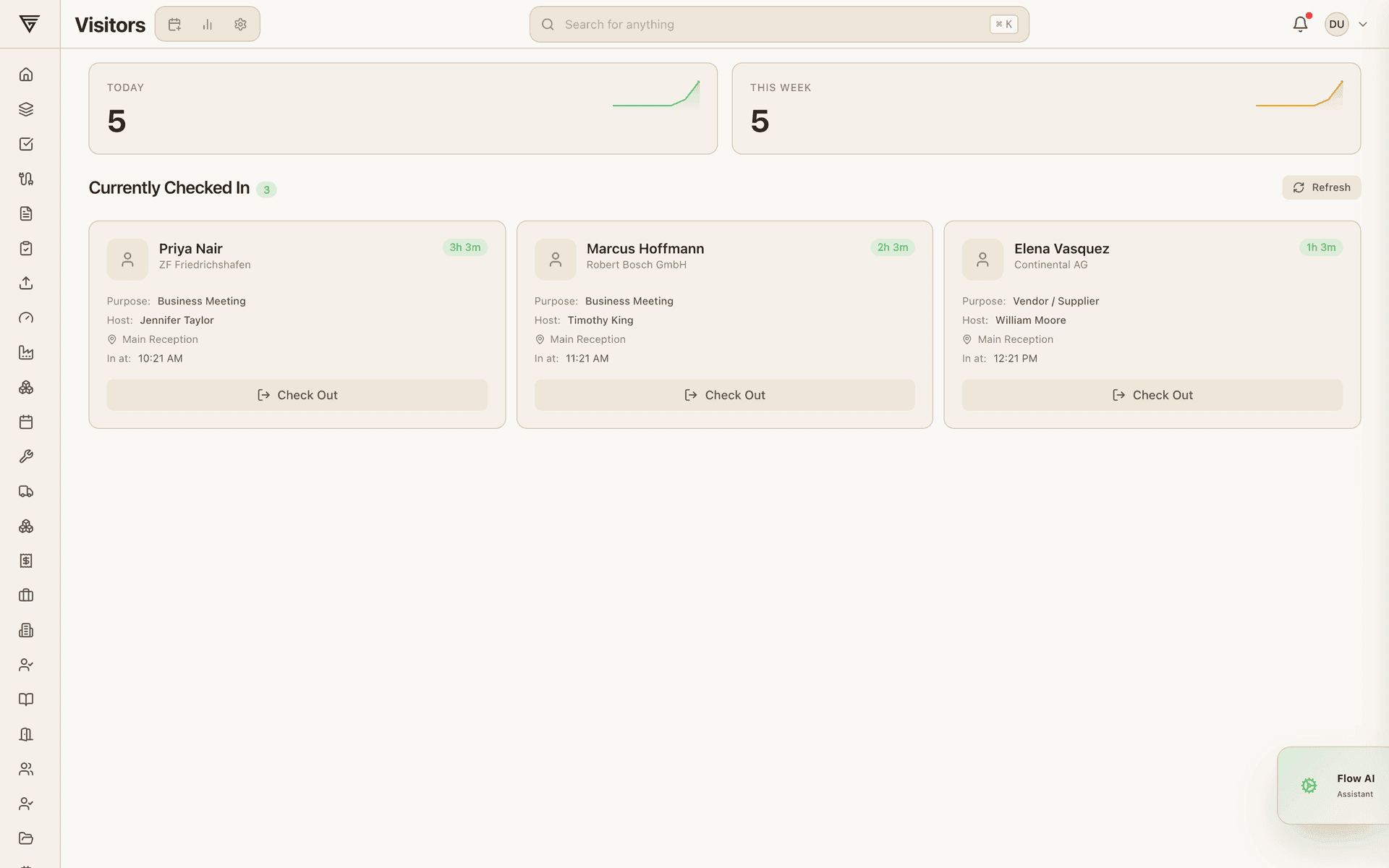The image size is (1389, 868).
Task: Click the calendar-plus schedule visit icon
Action: point(174,25)
